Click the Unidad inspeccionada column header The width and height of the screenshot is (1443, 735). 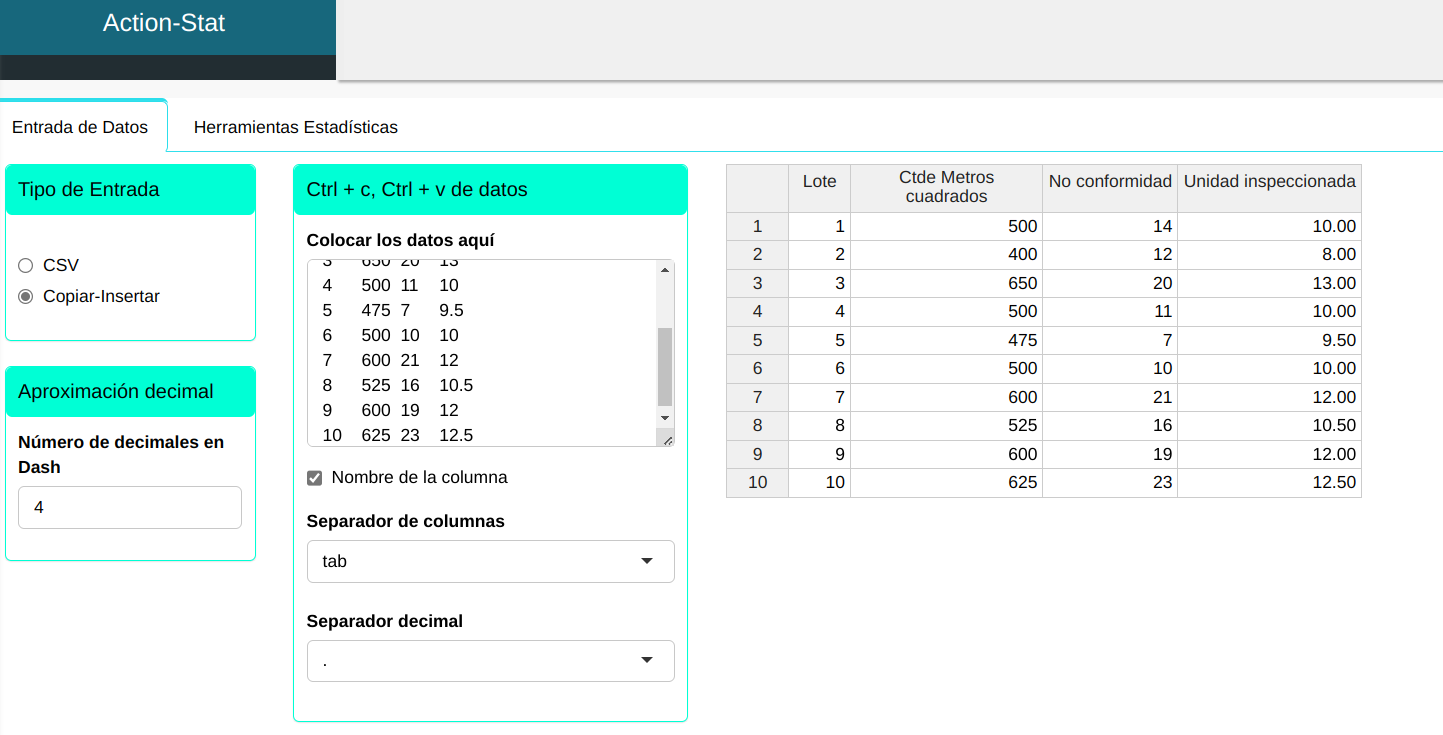(x=1269, y=182)
